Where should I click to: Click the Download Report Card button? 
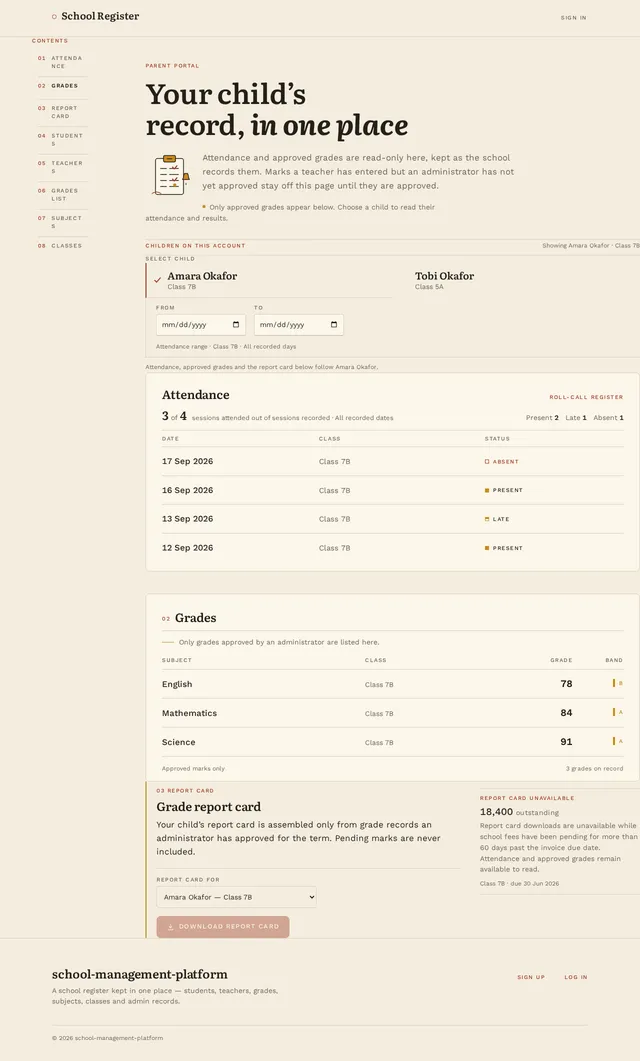(223, 926)
